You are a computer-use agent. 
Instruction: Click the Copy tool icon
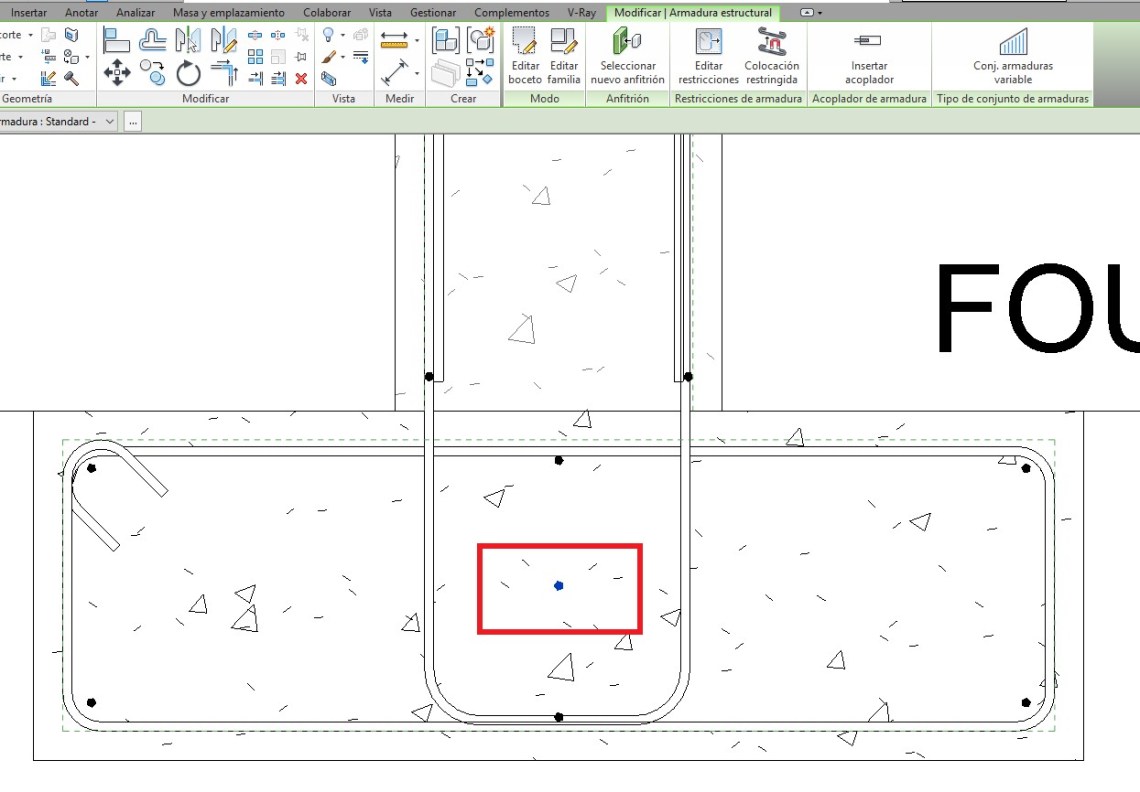click(x=153, y=73)
